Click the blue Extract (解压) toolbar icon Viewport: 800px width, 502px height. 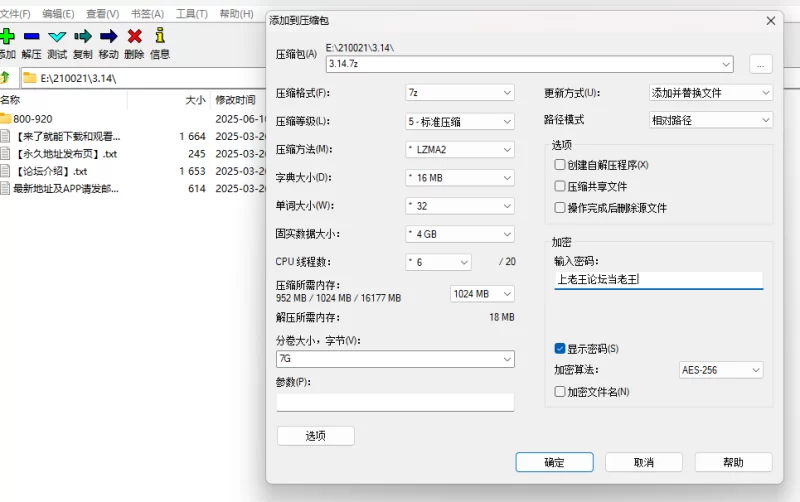pyautogui.click(x=32, y=36)
